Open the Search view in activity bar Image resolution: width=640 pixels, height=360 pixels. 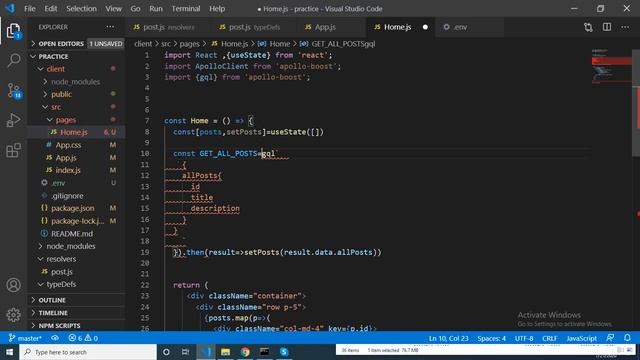tap(13, 60)
